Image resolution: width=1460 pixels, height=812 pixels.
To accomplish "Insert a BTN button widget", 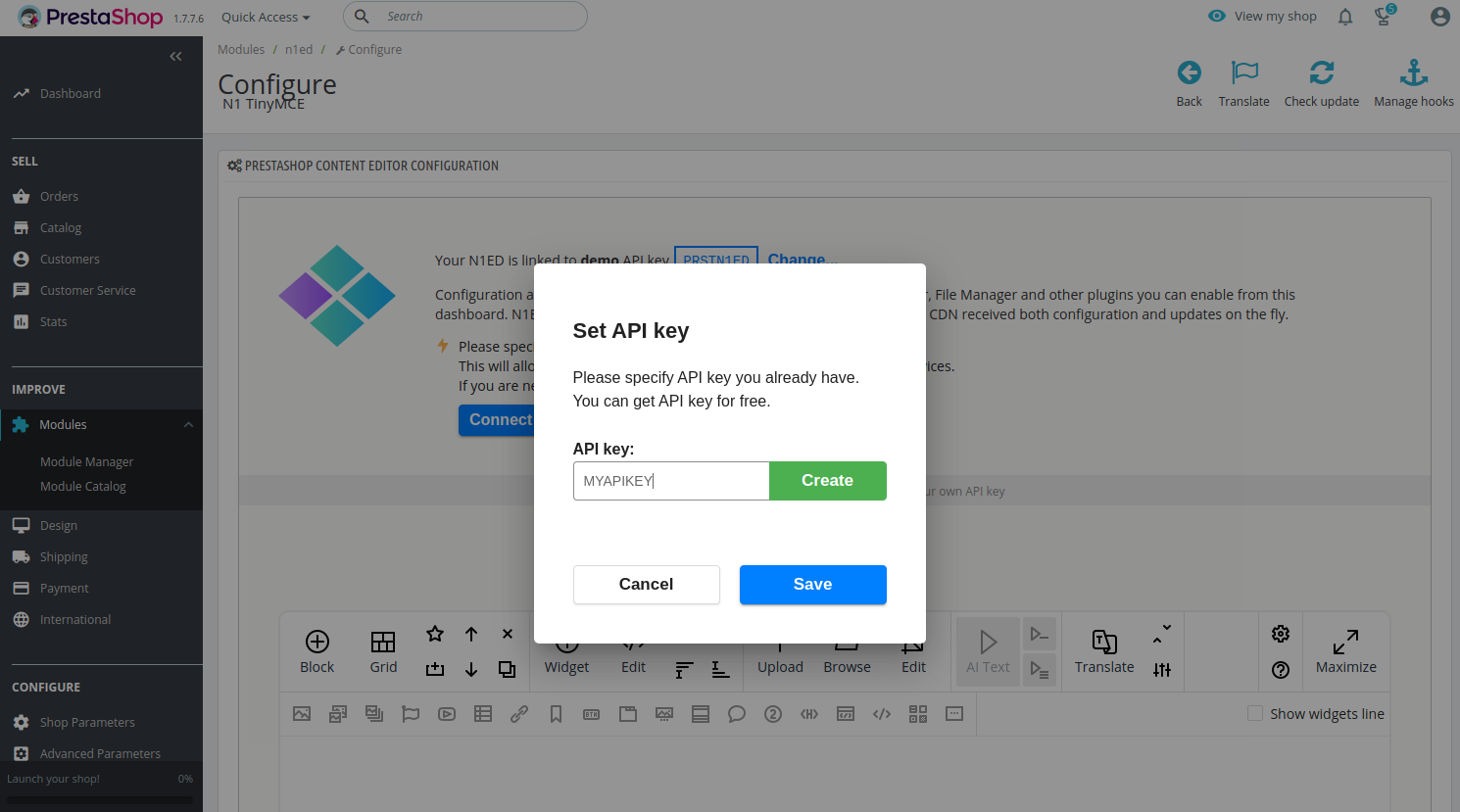I will click(x=592, y=714).
